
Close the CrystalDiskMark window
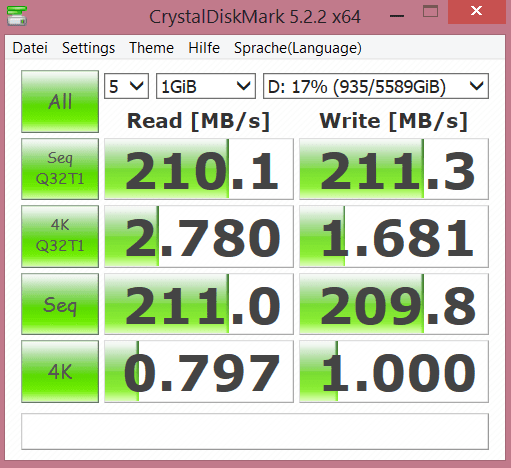coord(476,12)
